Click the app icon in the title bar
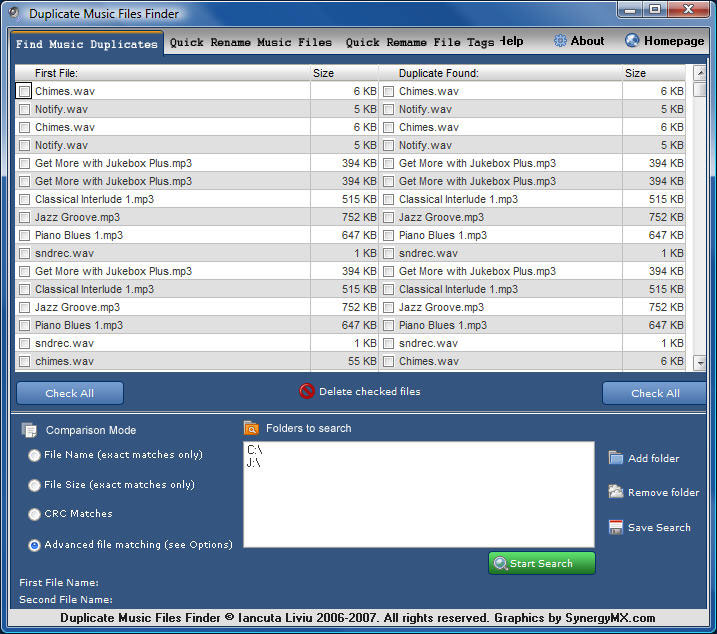The height and width of the screenshot is (634, 717). 15,13
